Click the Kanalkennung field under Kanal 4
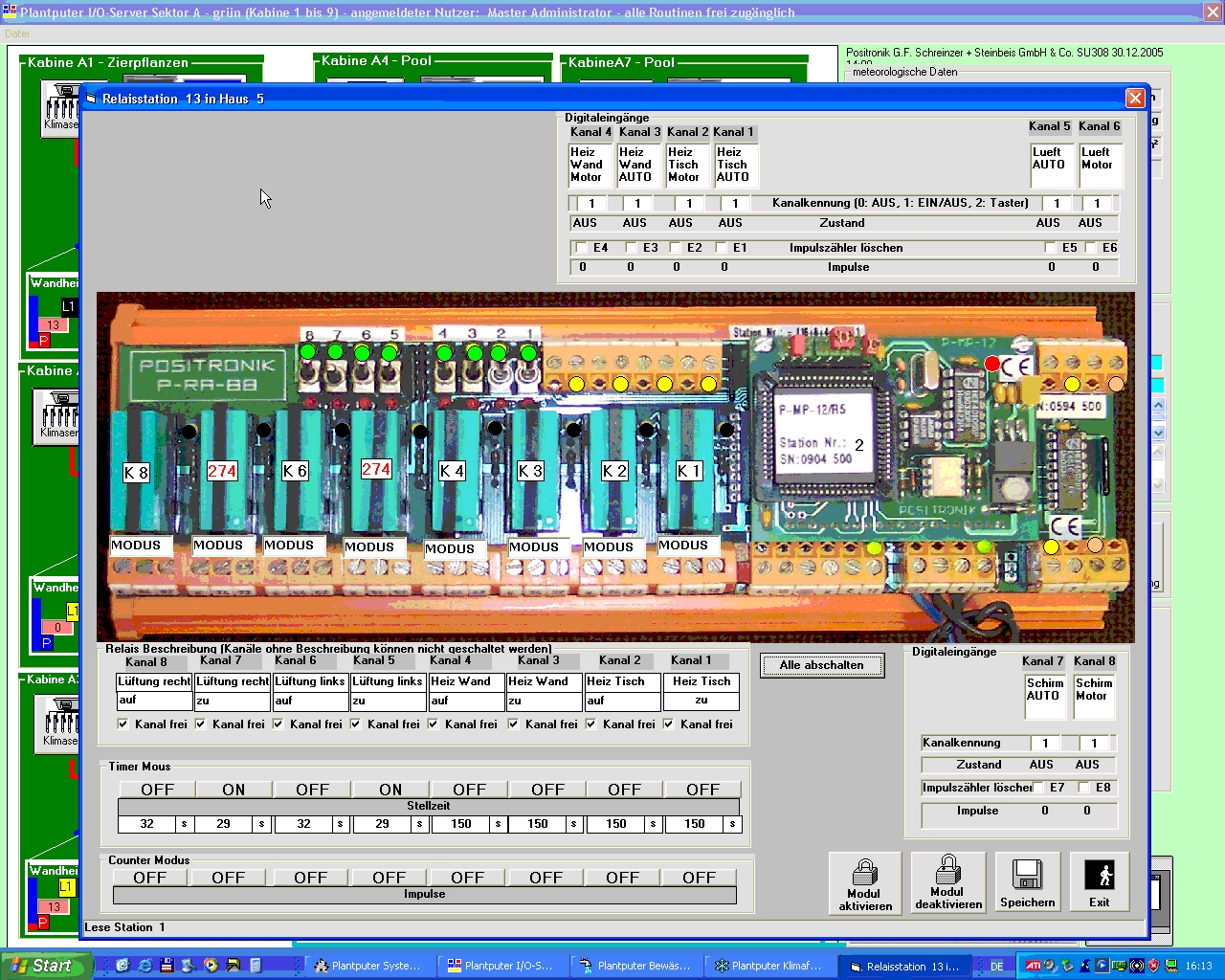The height and width of the screenshot is (980, 1225). pyautogui.click(x=591, y=203)
